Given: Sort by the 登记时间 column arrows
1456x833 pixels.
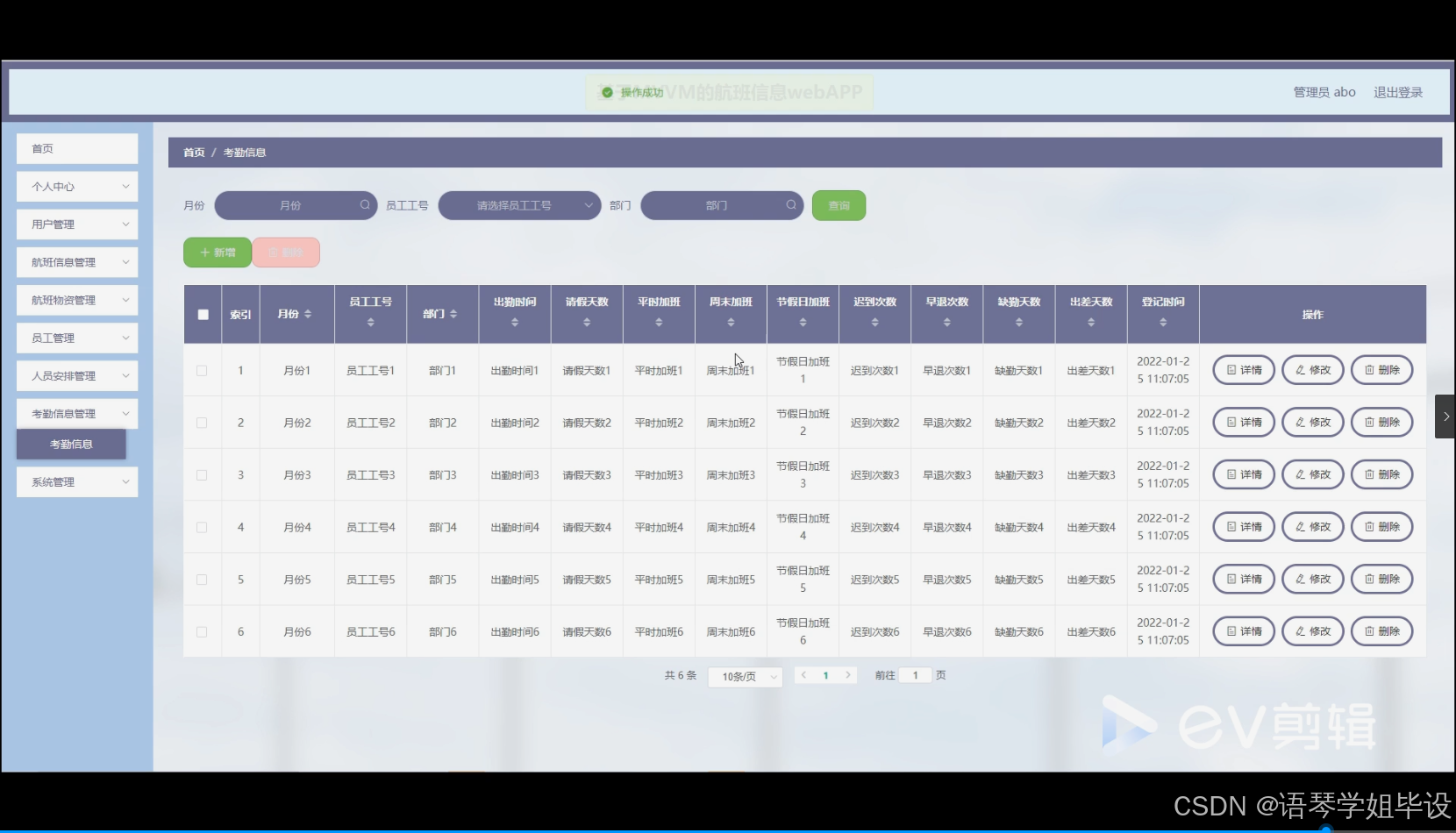Looking at the screenshot, I should point(1163,323).
